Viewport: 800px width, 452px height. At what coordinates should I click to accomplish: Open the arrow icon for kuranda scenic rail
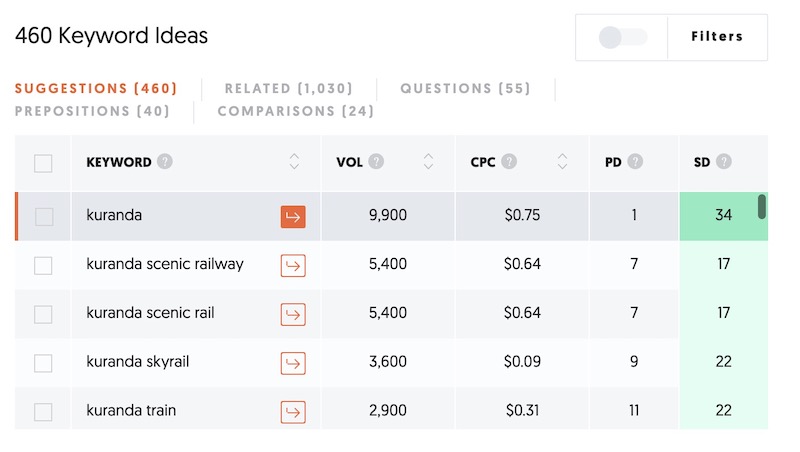point(293,315)
